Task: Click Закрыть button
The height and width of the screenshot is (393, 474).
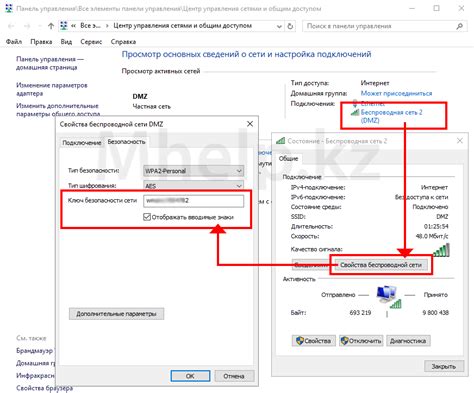Action: [x=444, y=366]
